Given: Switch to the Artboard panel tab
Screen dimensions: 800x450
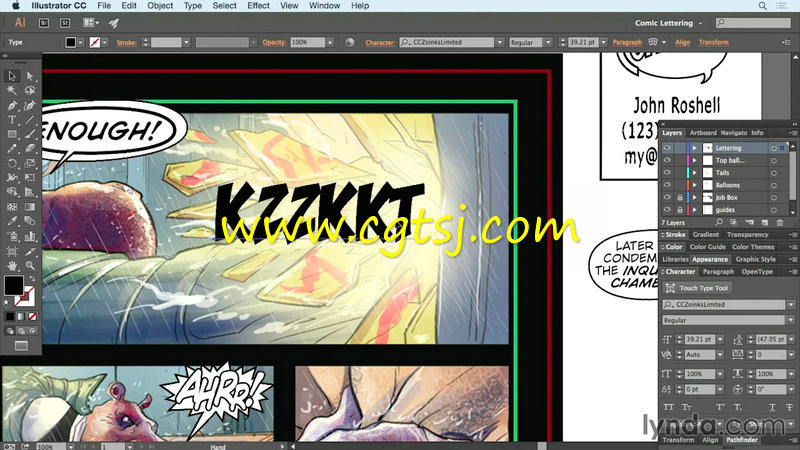Looking at the screenshot, I should pyautogui.click(x=703, y=133).
